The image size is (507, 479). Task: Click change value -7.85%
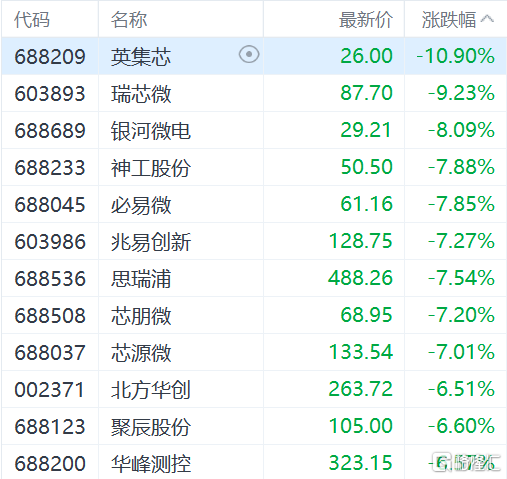tap(461, 204)
